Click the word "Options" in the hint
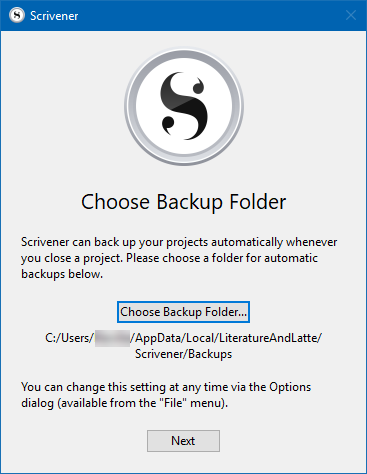Screen dimensions: 367x474 pyautogui.click(x=290, y=387)
